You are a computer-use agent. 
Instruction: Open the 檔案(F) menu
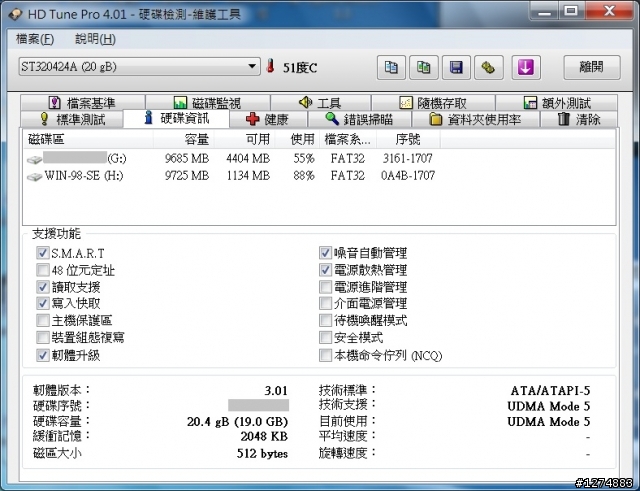pyautogui.click(x=35, y=39)
